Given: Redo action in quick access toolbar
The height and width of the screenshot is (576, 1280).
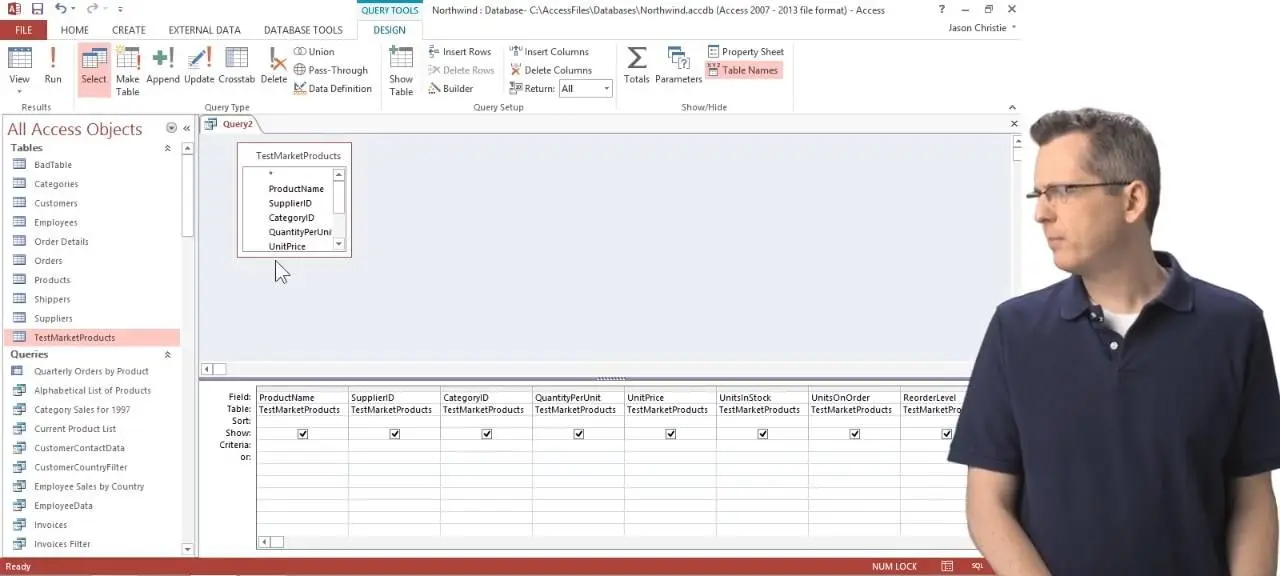Looking at the screenshot, I should pyautogui.click(x=91, y=9).
